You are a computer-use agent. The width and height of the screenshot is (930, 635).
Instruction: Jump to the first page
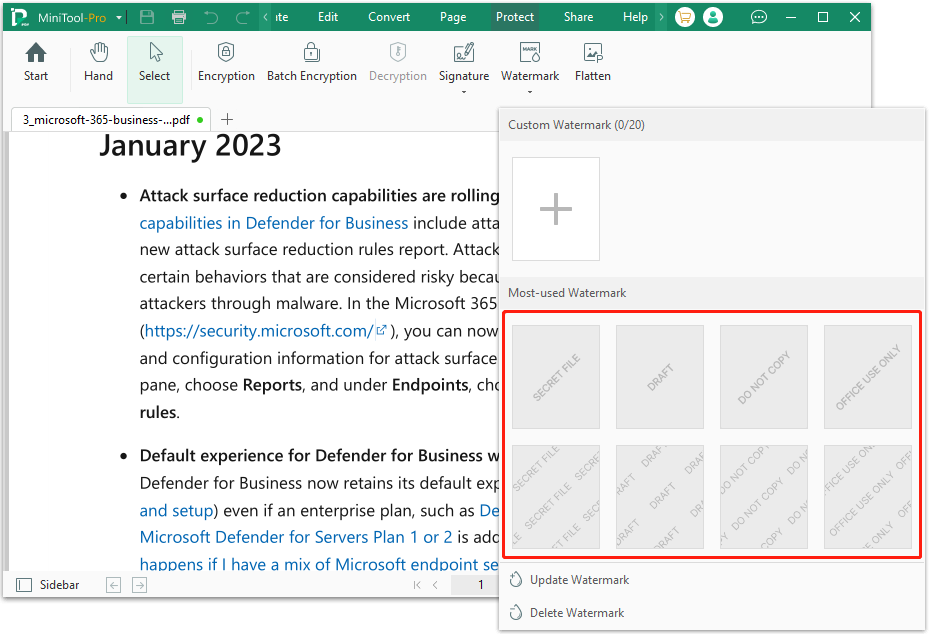(x=417, y=585)
